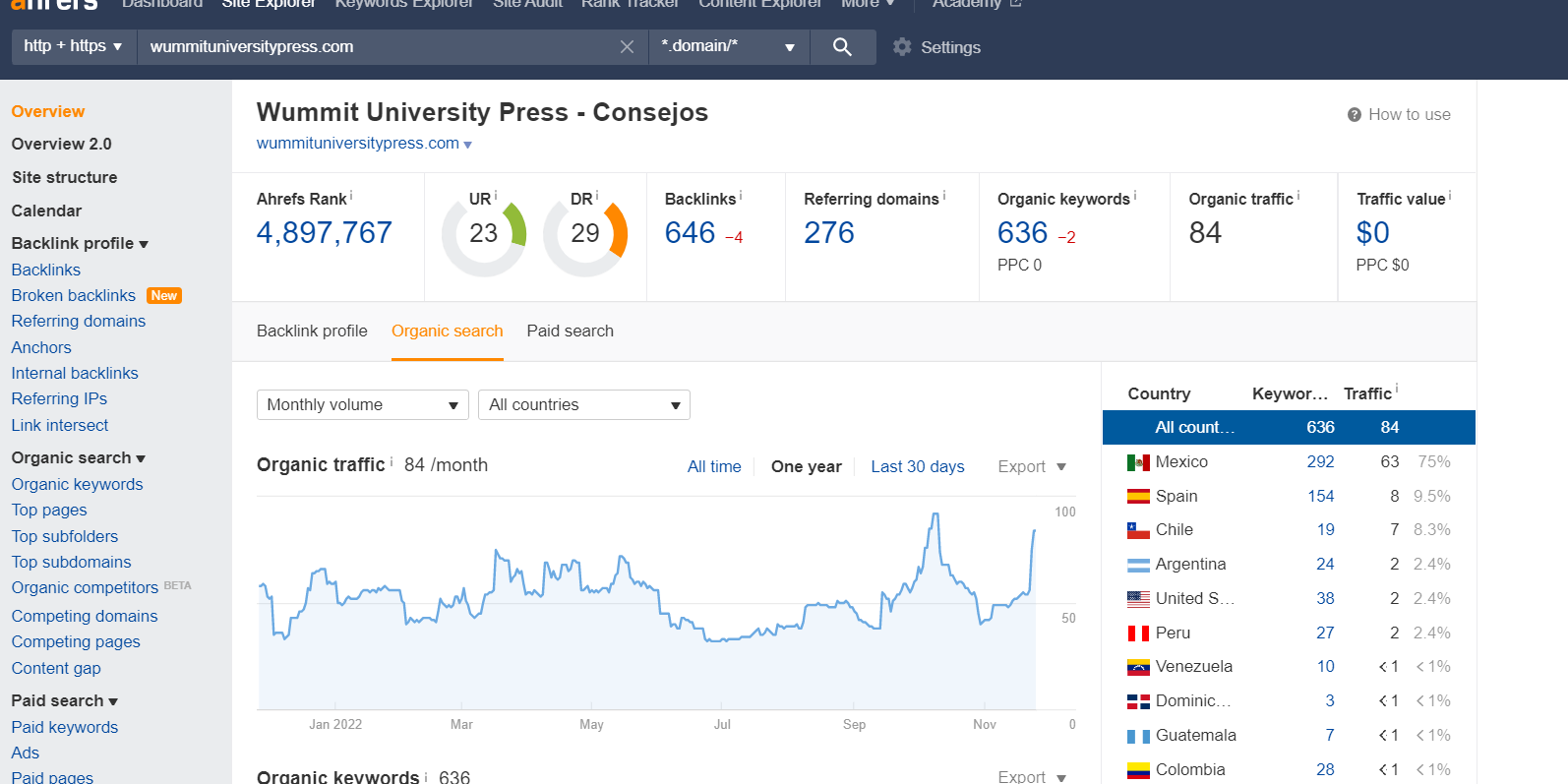Click the Peru flag icon
This screenshot has width=1568, height=784.
[1138, 633]
